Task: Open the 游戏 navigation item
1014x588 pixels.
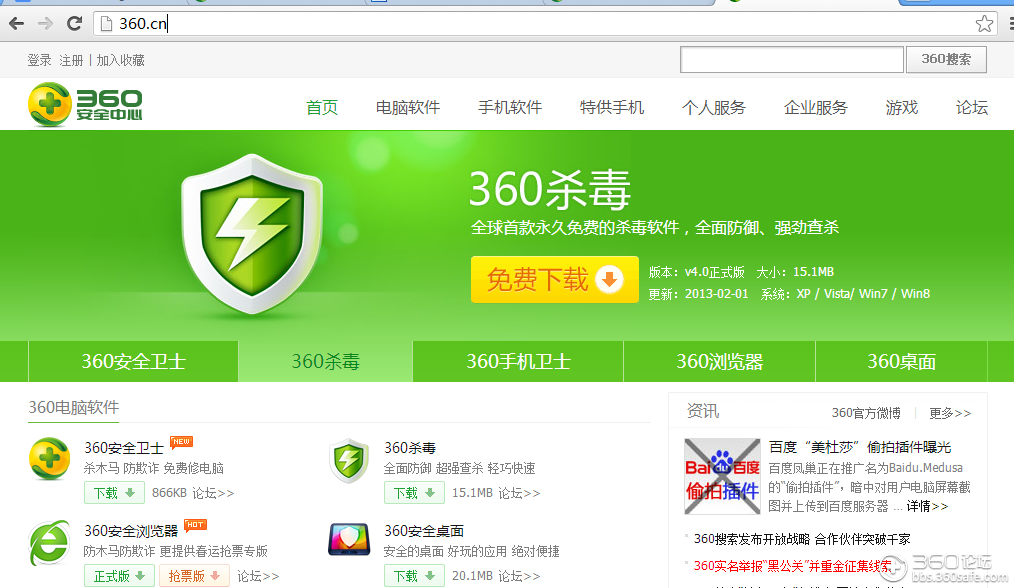Action: pyautogui.click(x=901, y=107)
